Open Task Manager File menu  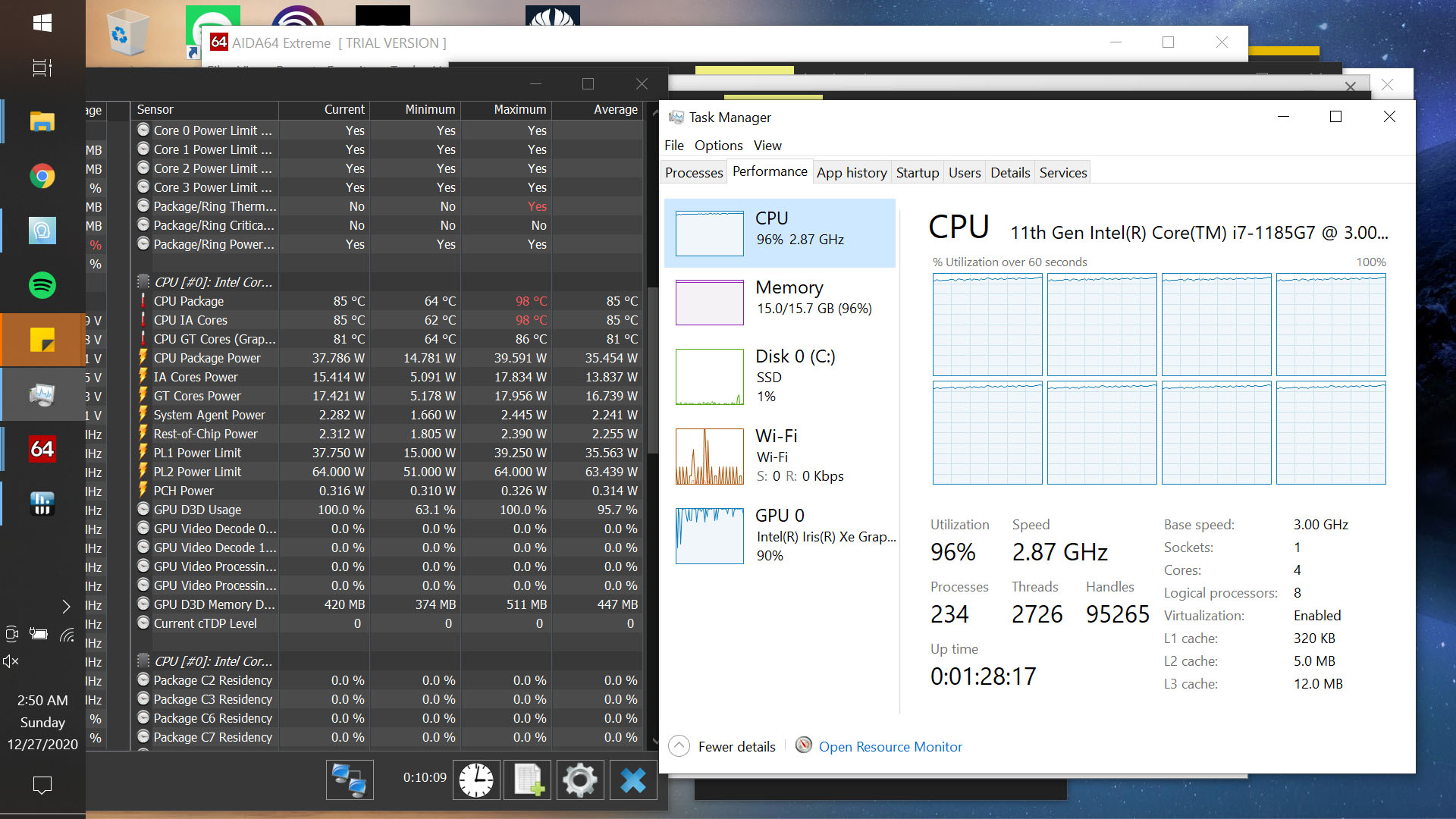673,145
